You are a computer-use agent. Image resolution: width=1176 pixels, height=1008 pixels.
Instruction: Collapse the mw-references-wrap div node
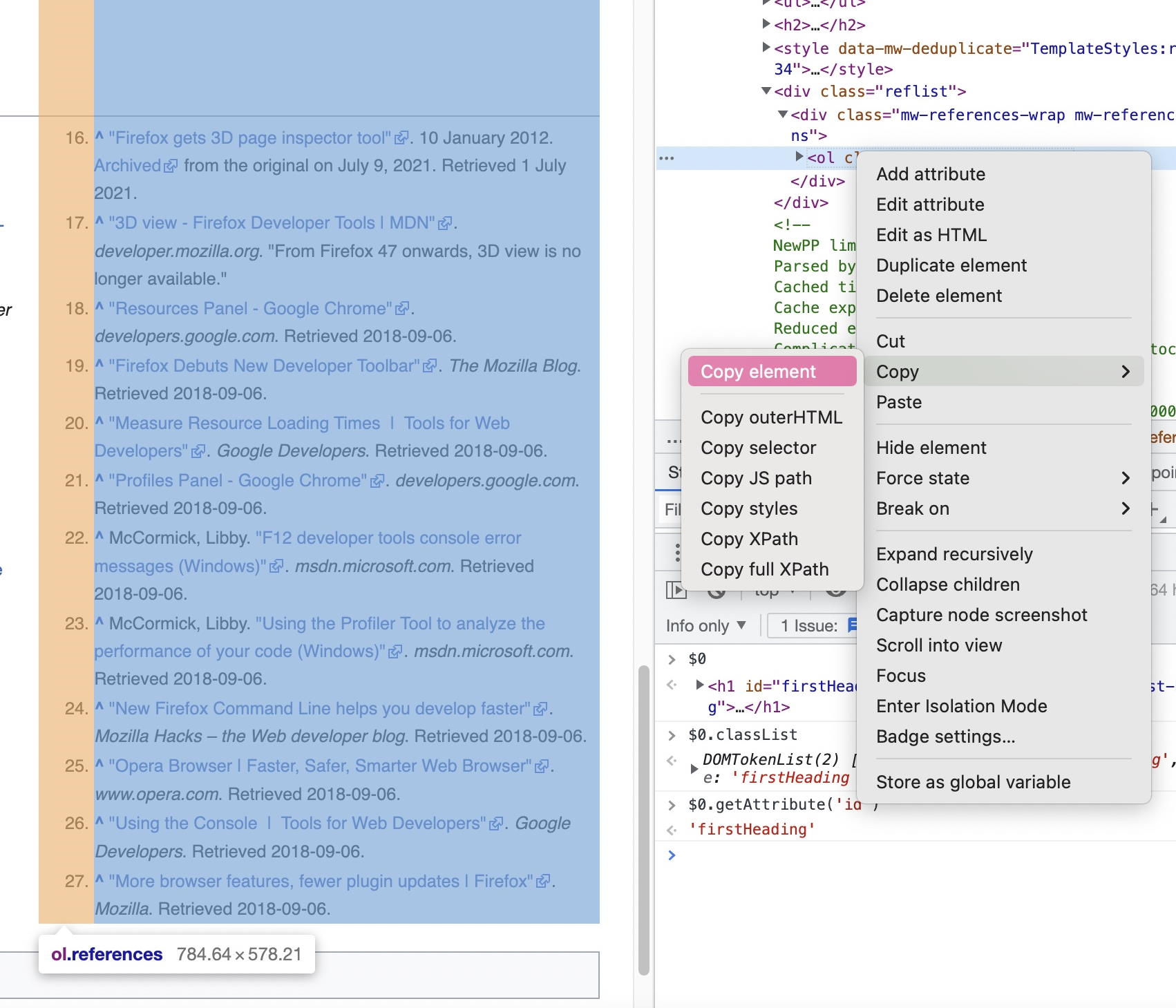click(x=783, y=114)
